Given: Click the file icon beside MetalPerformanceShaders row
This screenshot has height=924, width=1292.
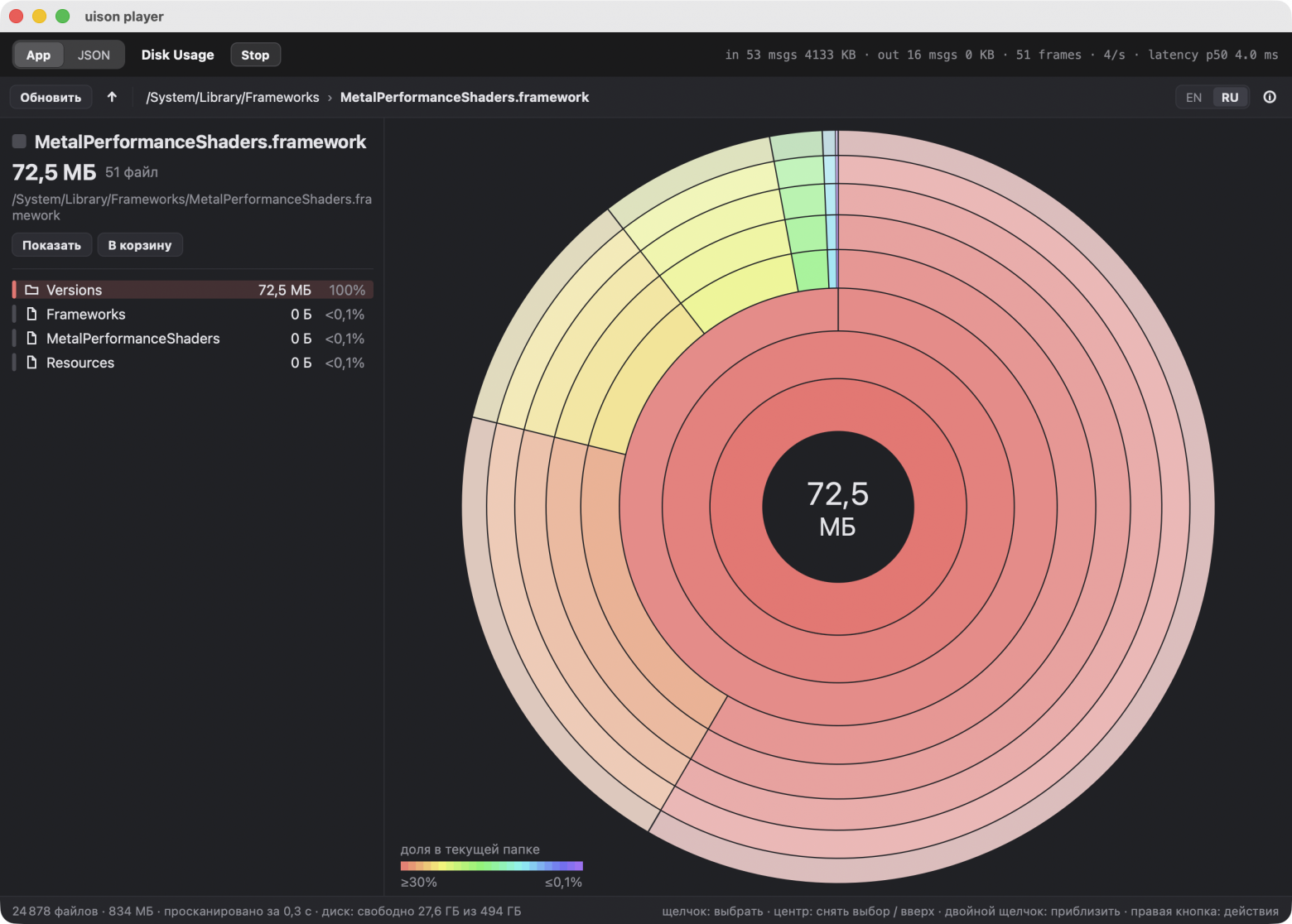Looking at the screenshot, I should point(31,338).
